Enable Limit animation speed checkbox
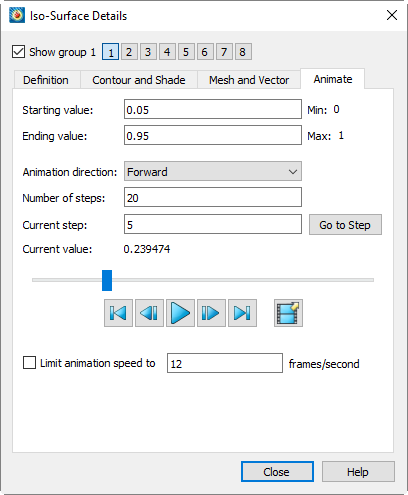This screenshot has height=495, width=408. pos(29,363)
